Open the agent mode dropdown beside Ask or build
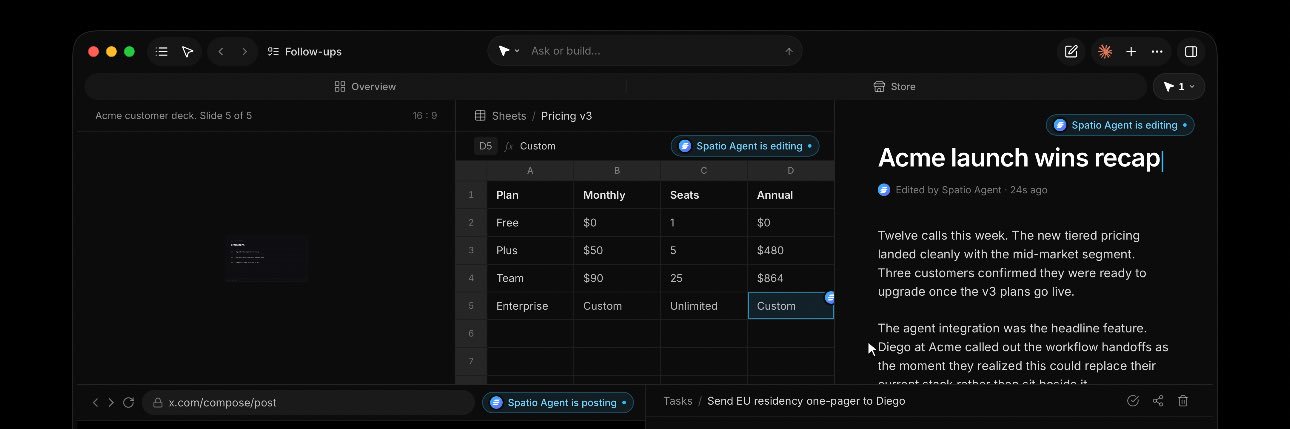 tap(509, 51)
